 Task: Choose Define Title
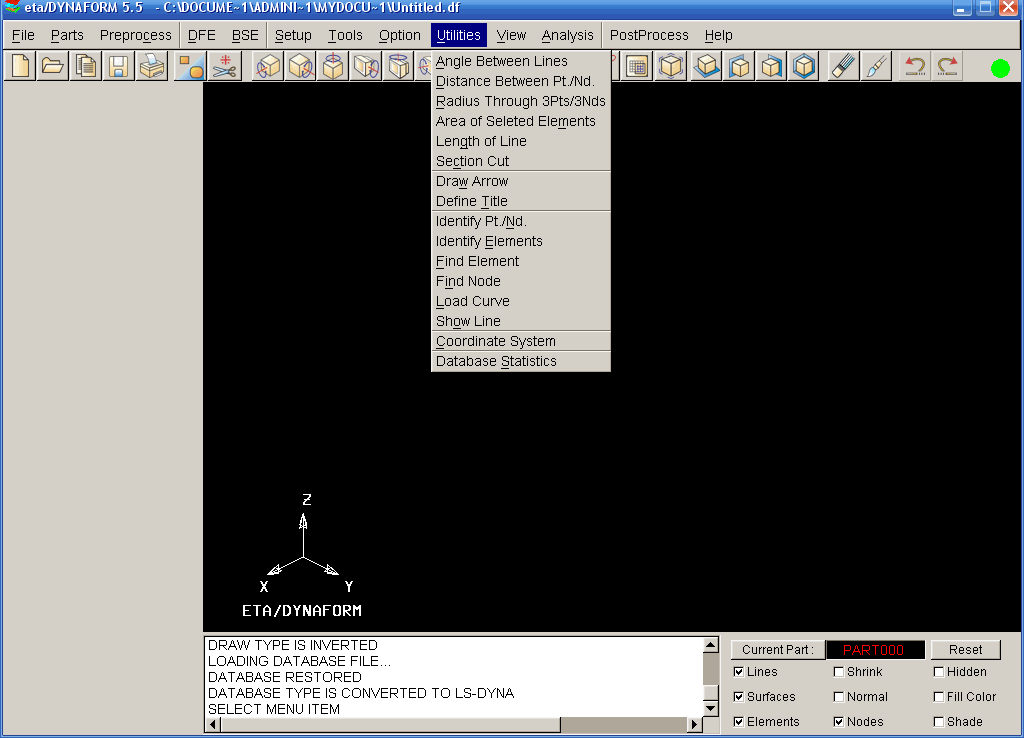521,201
